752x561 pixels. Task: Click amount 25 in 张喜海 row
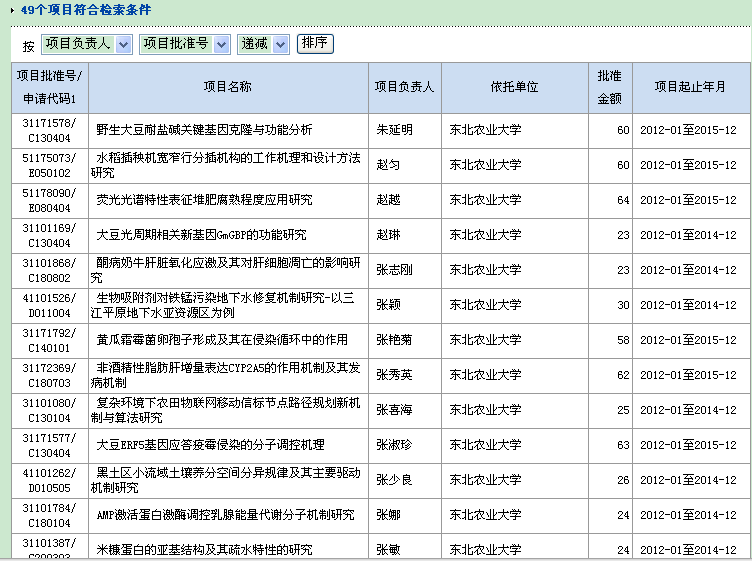(x=623, y=410)
